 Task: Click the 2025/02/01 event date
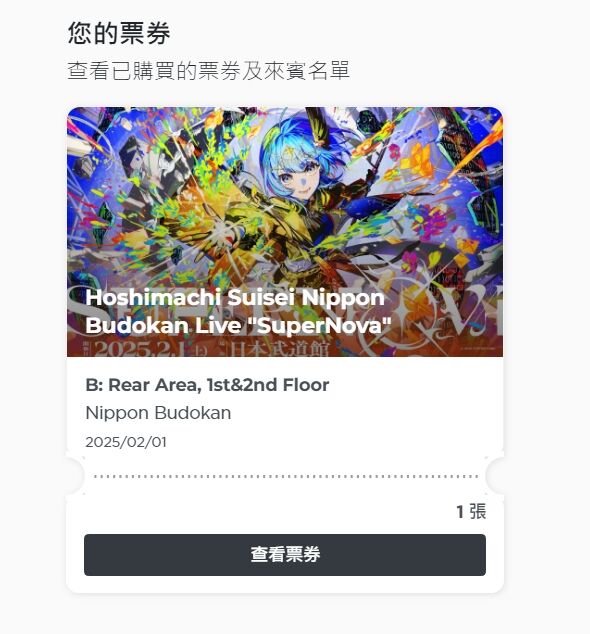point(126,442)
